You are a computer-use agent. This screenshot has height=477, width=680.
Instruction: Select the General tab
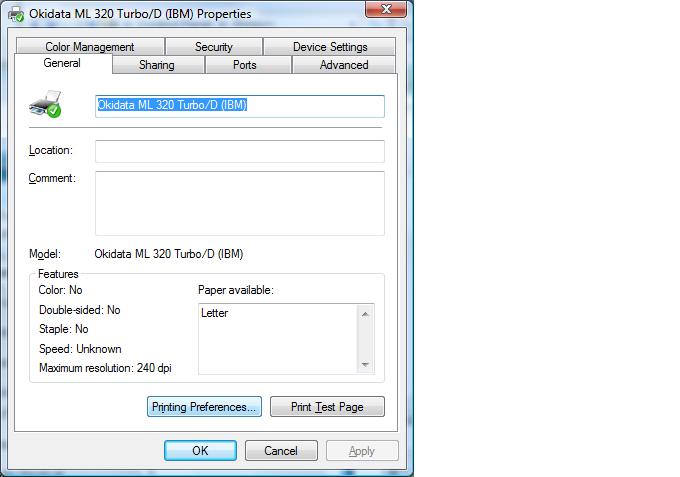click(62, 64)
